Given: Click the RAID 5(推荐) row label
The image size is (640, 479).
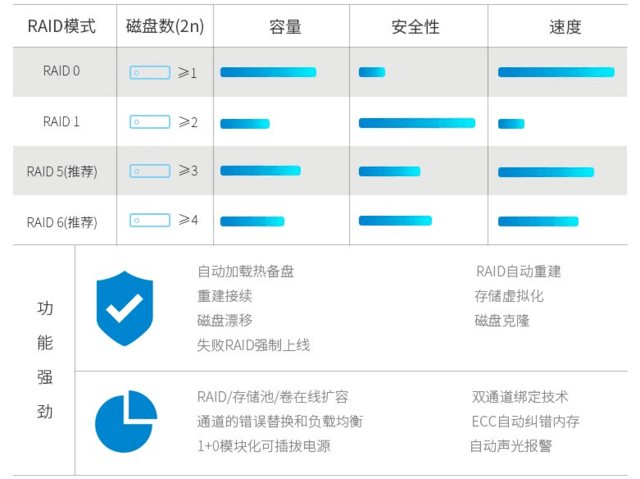Looking at the screenshot, I should click(x=62, y=171).
